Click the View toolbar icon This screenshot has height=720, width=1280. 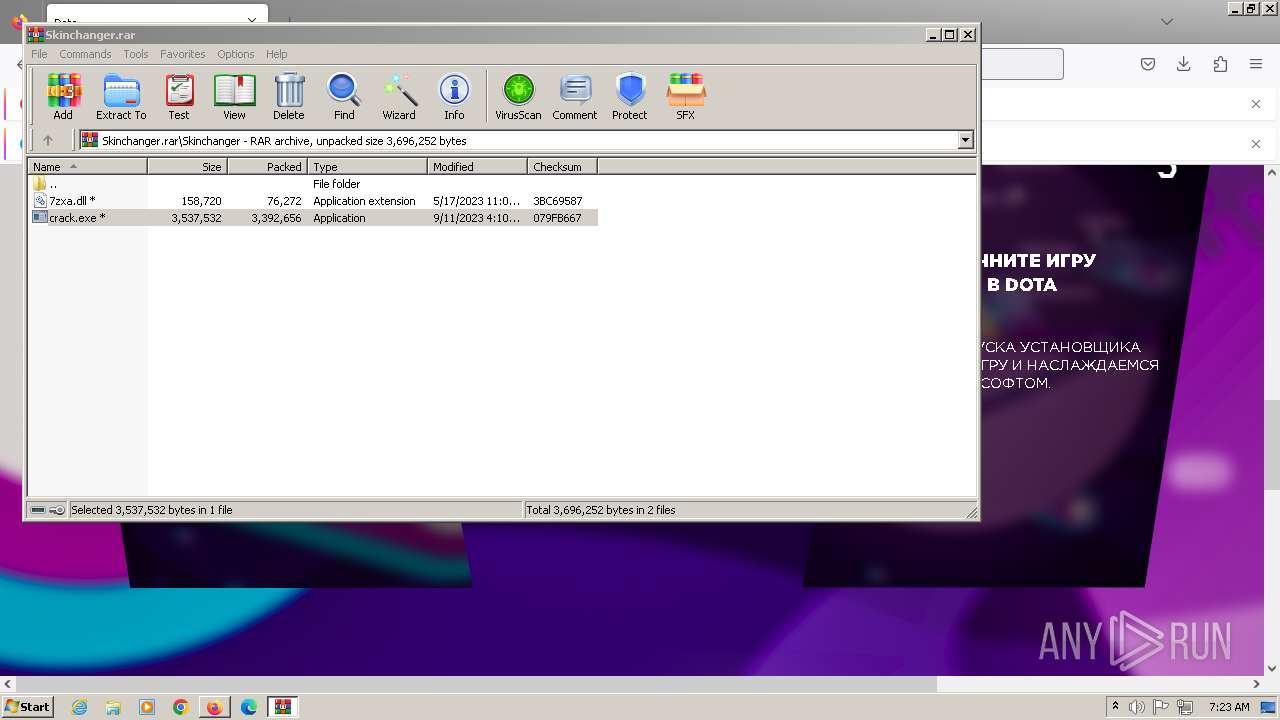coord(234,97)
